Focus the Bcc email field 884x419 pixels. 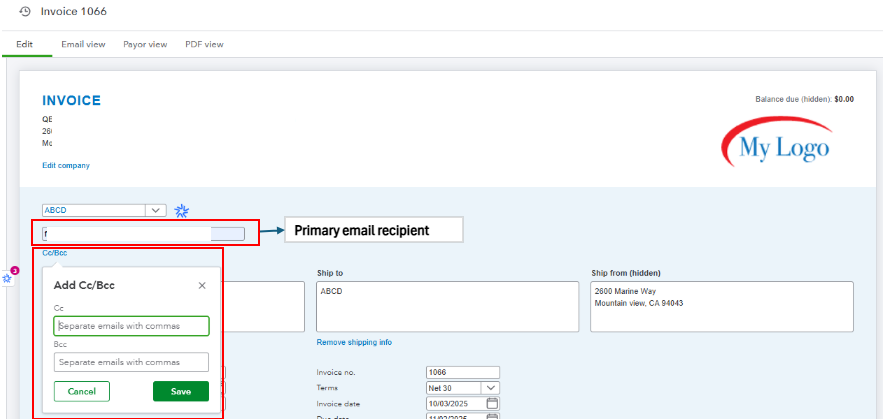tap(131, 362)
